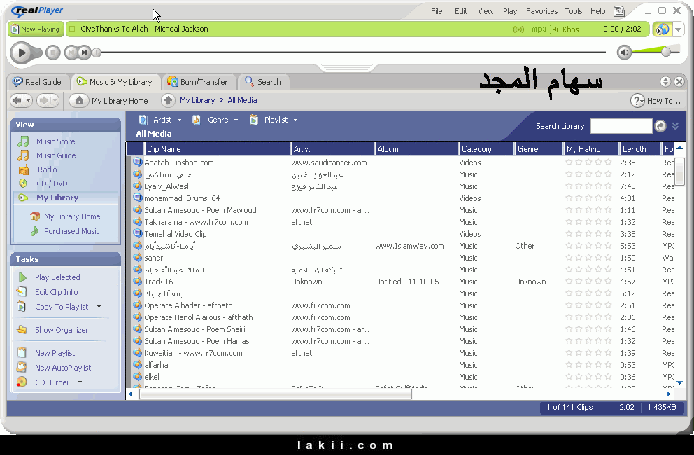Click the up-level arrow icon
Viewport: 694px width, 455px height.
pos(168,100)
